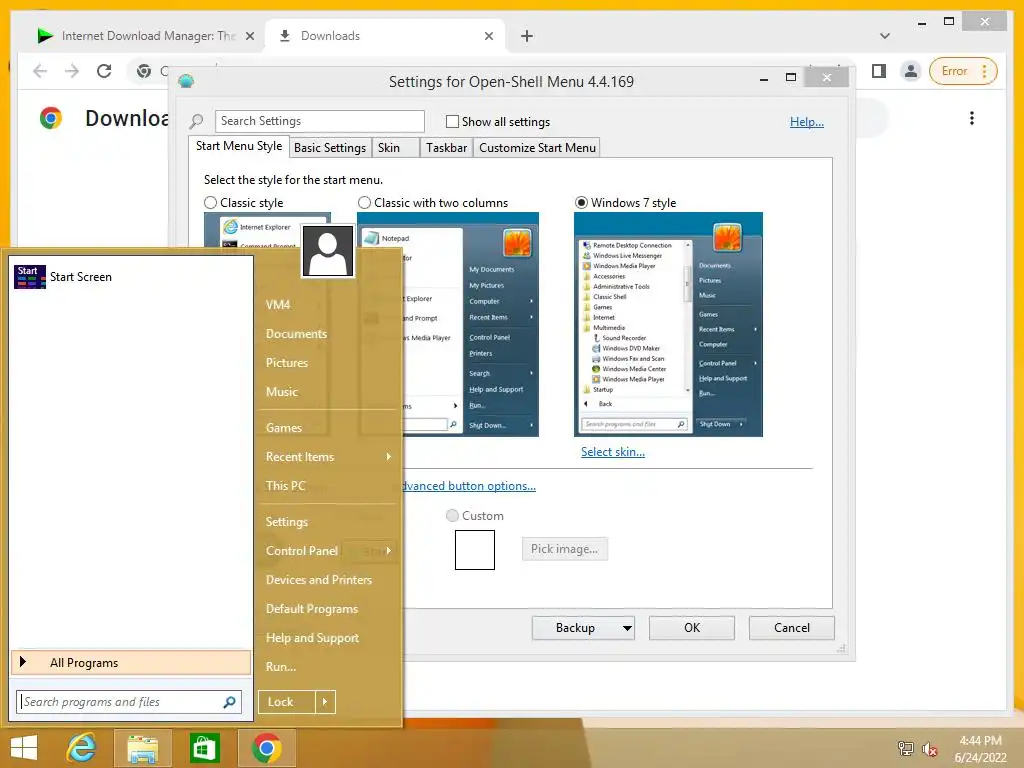Viewport: 1024px width, 768px height.
Task: Open the Downloads page three-dot menu
Action: click(972, 118)
